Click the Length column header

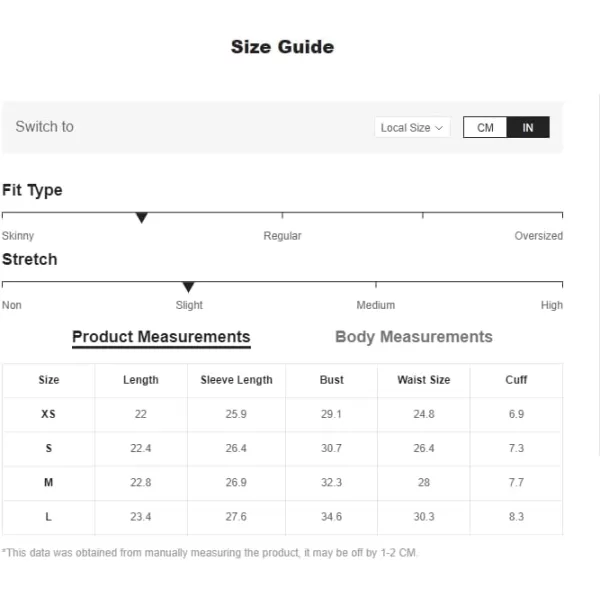141,380
